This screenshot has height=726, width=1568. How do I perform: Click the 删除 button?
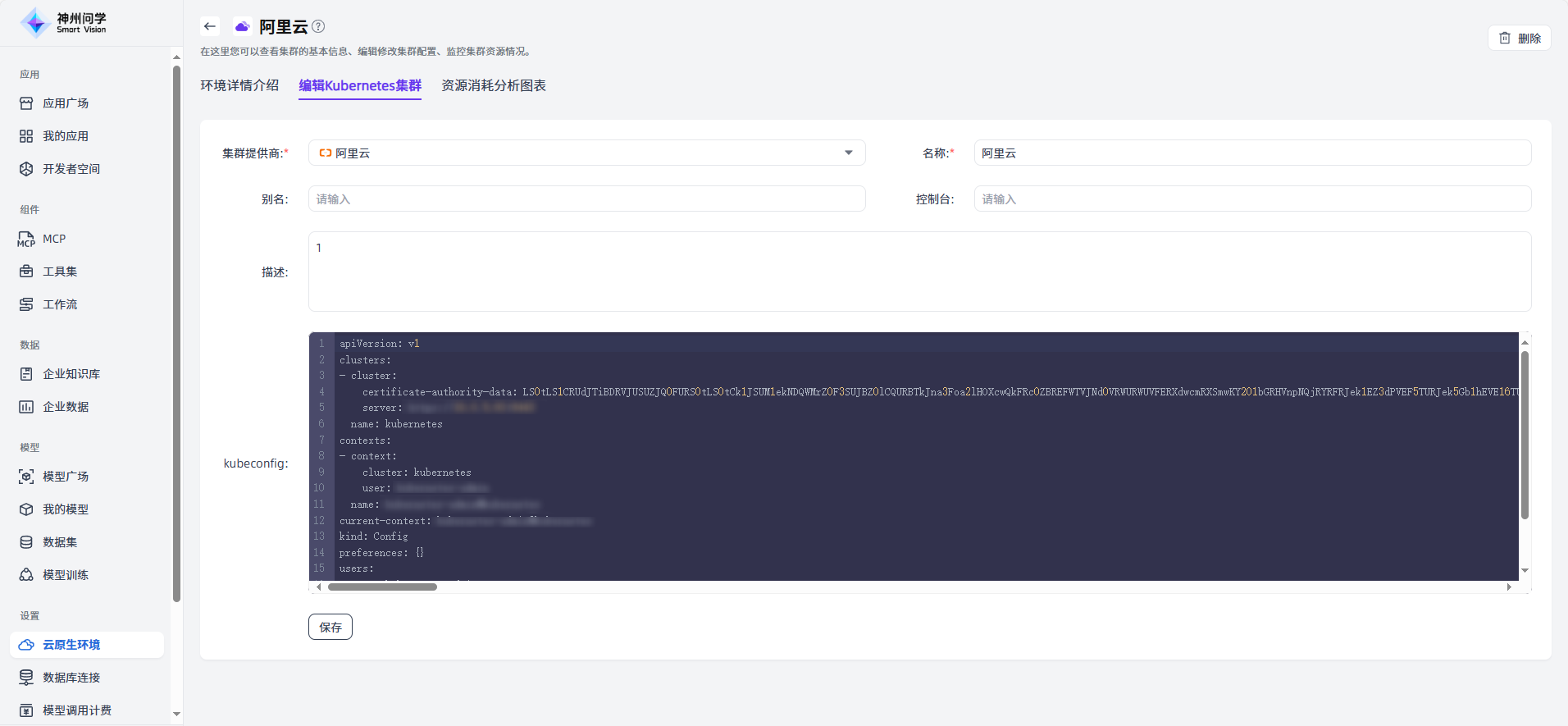pos(1519,38)
